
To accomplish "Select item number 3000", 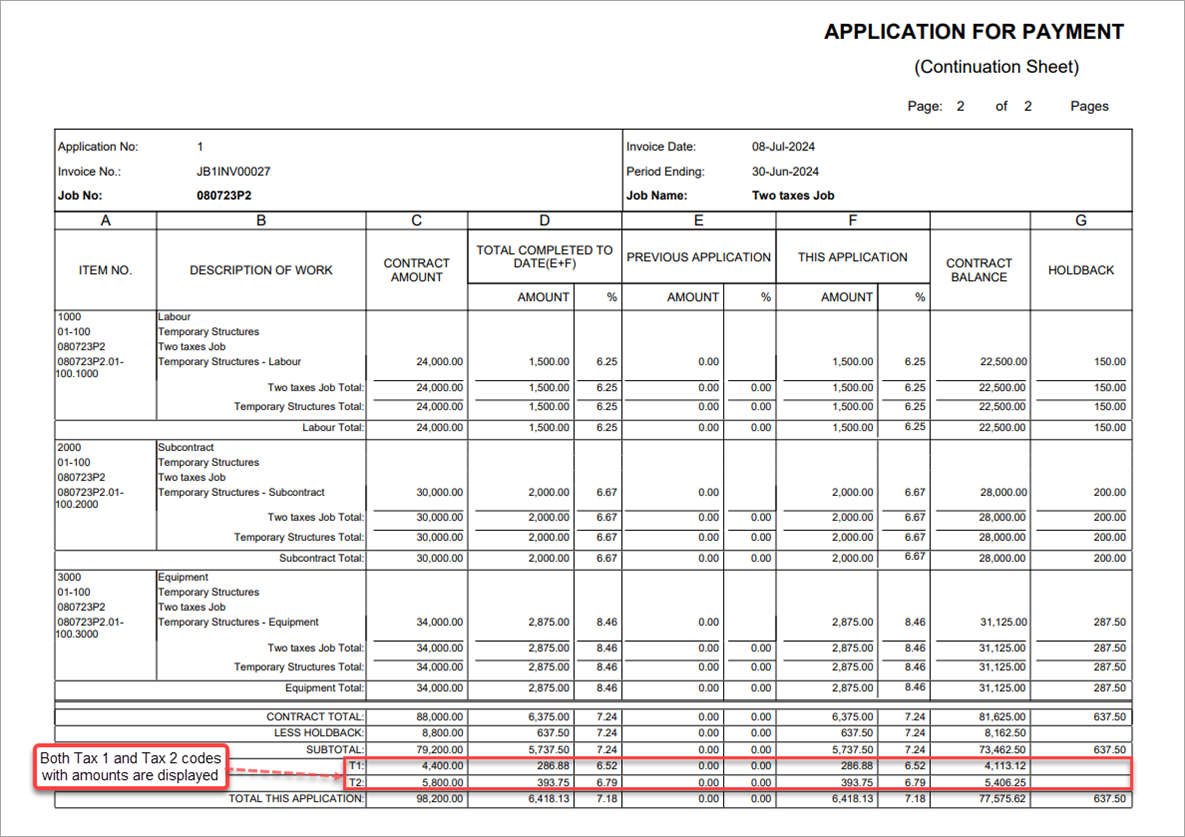I will pyautogui.click(x=69, y=577).
